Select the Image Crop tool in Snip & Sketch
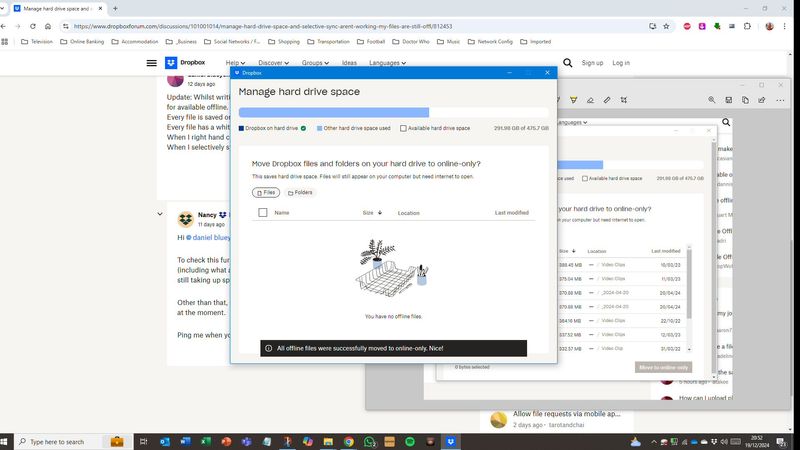The image size is (800, 450). [x=624, y=100]
